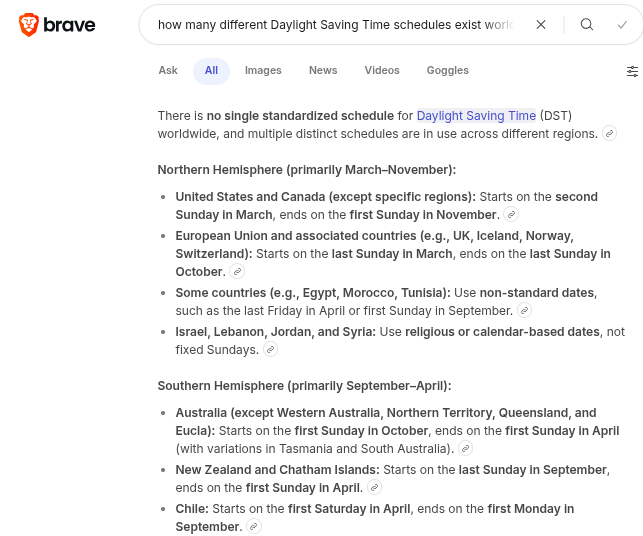Image resolution: width=643 pixels, height=536 pixels.
Task: Click the checkmark icon beside search bar
Action: tap(623, 25)
